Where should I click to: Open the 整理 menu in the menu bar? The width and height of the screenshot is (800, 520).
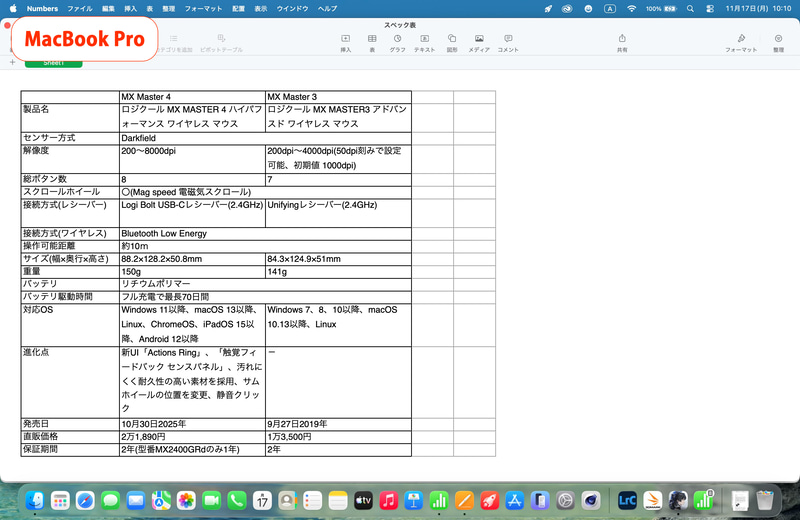point(169,9)
